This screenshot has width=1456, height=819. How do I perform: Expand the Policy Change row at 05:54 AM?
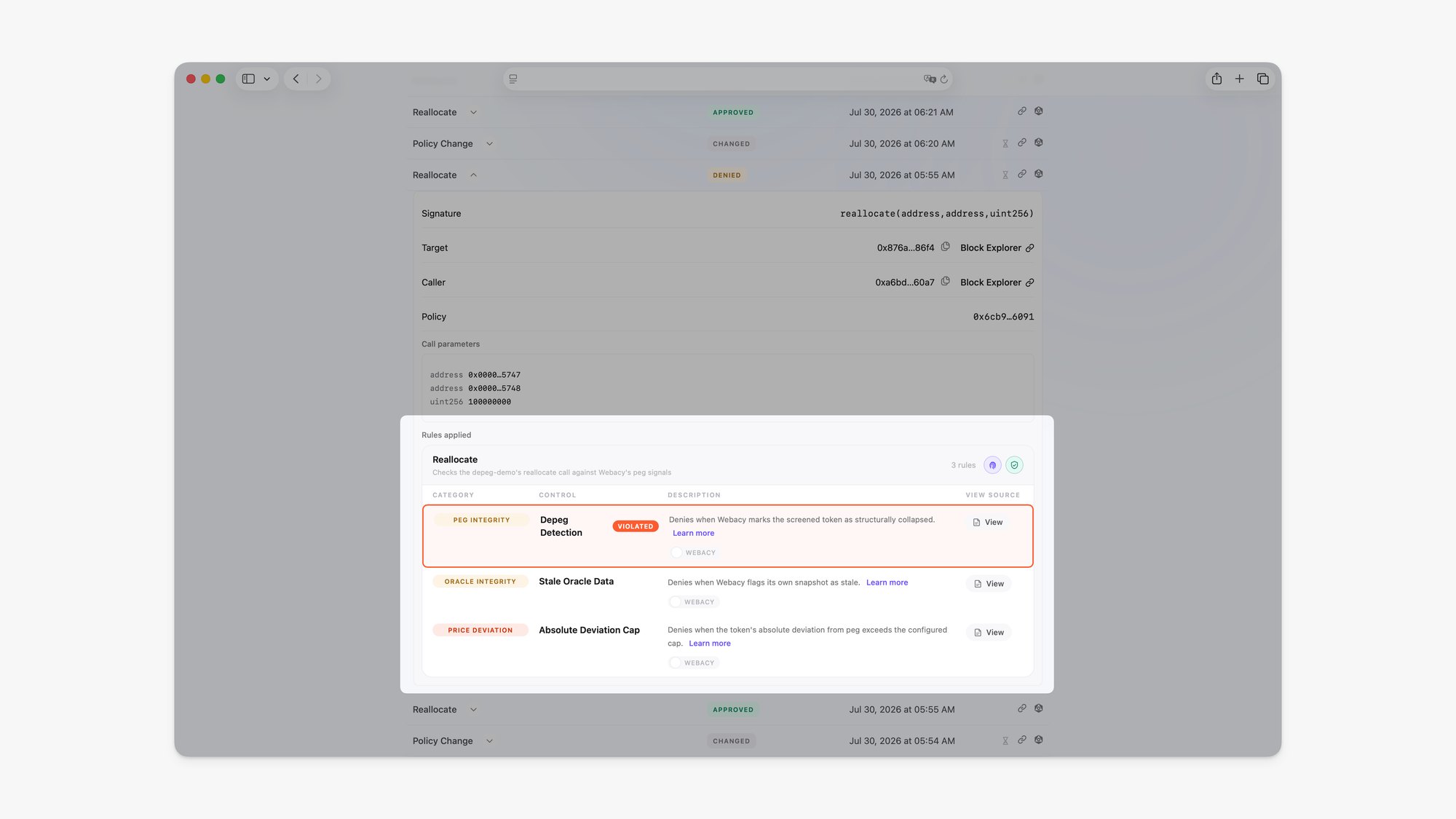pyautogui.click(x=489, y=741)
